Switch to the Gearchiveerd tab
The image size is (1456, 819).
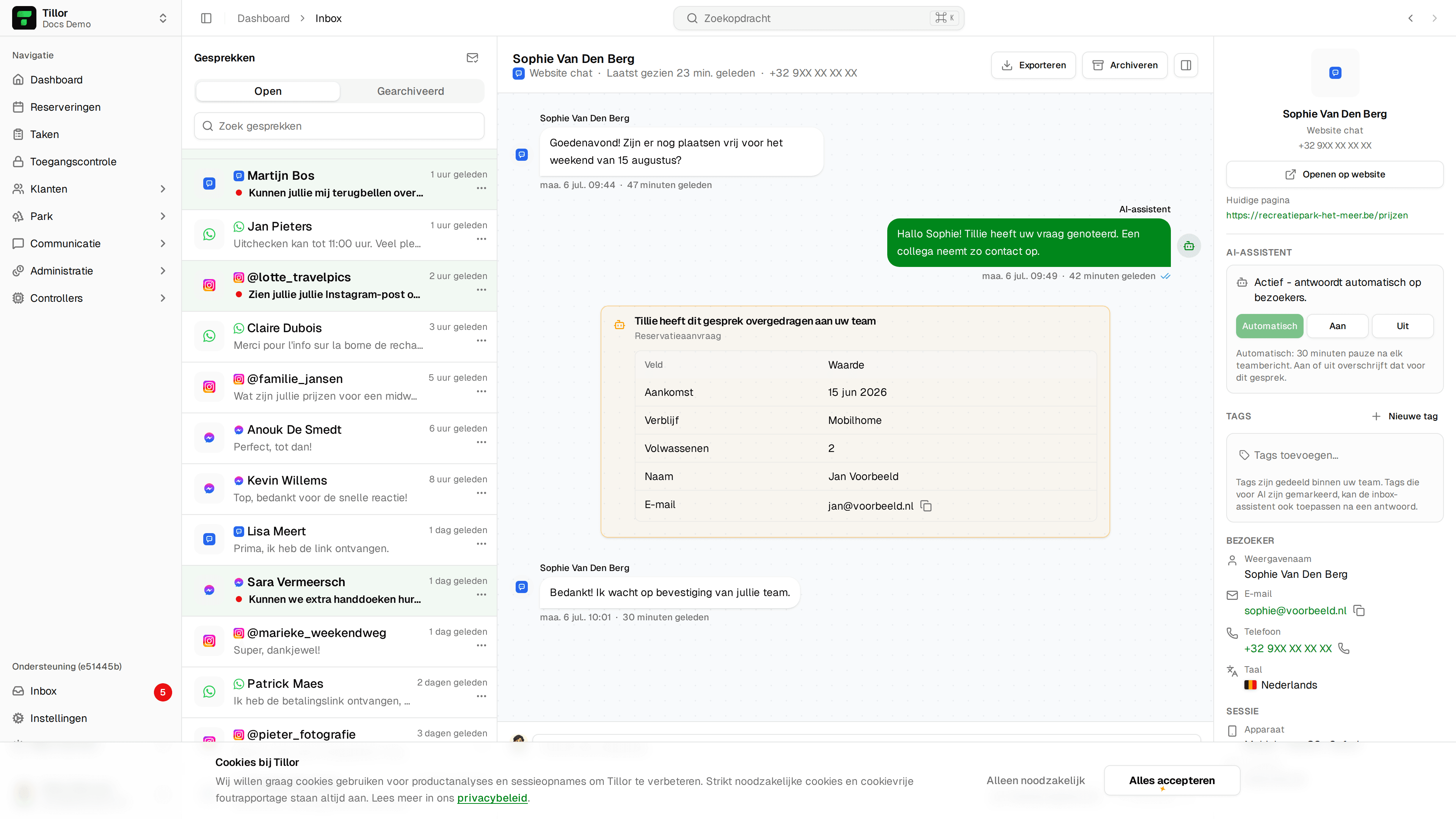410,91
